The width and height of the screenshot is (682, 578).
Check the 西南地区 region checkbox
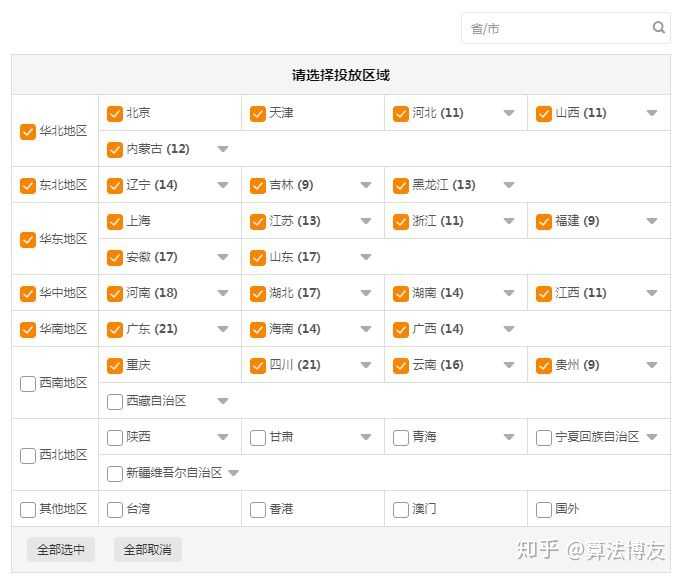point(28,383)
